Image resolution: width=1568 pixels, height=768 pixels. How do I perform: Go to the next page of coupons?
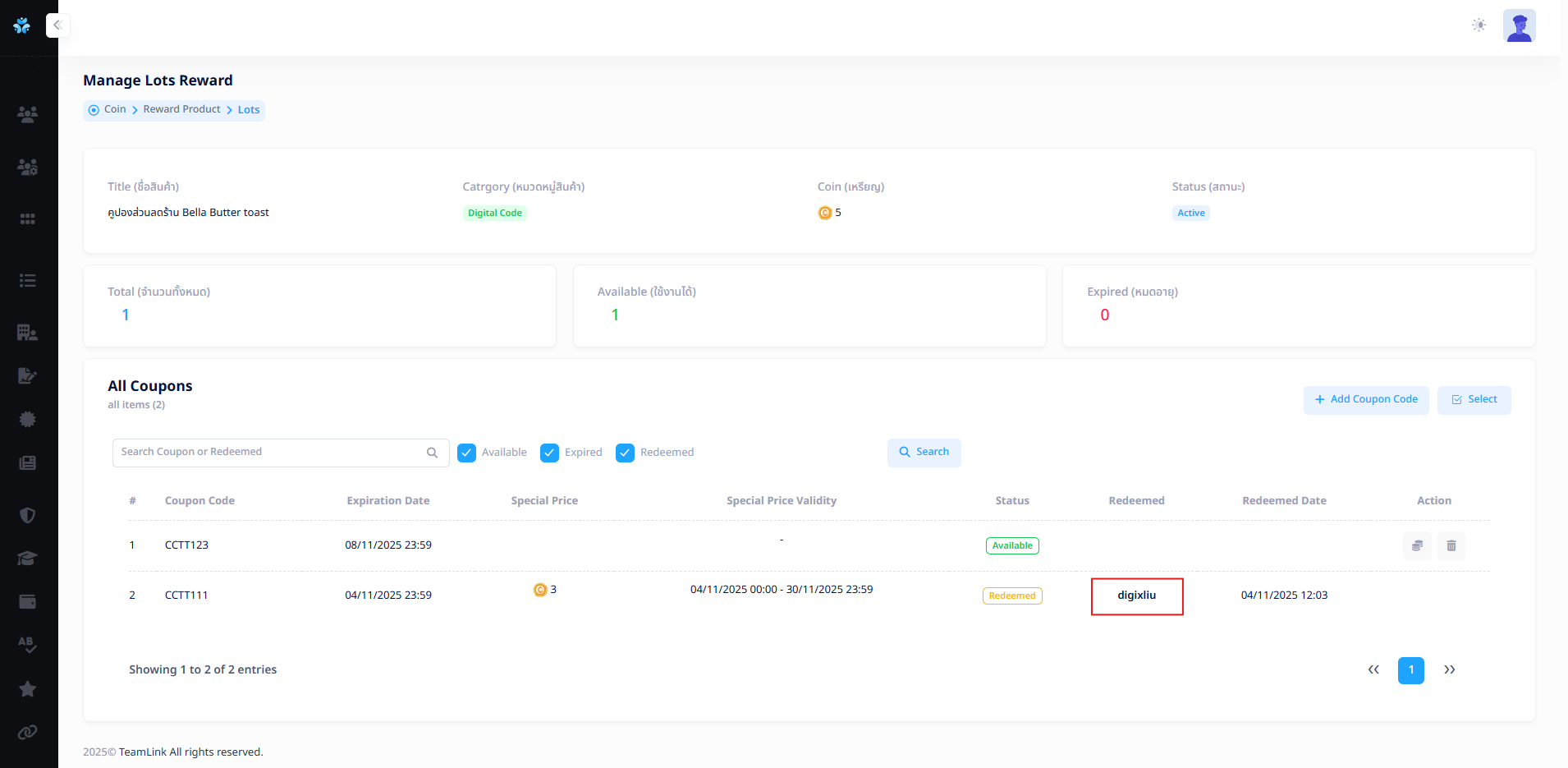click(x=1449, y=670)
